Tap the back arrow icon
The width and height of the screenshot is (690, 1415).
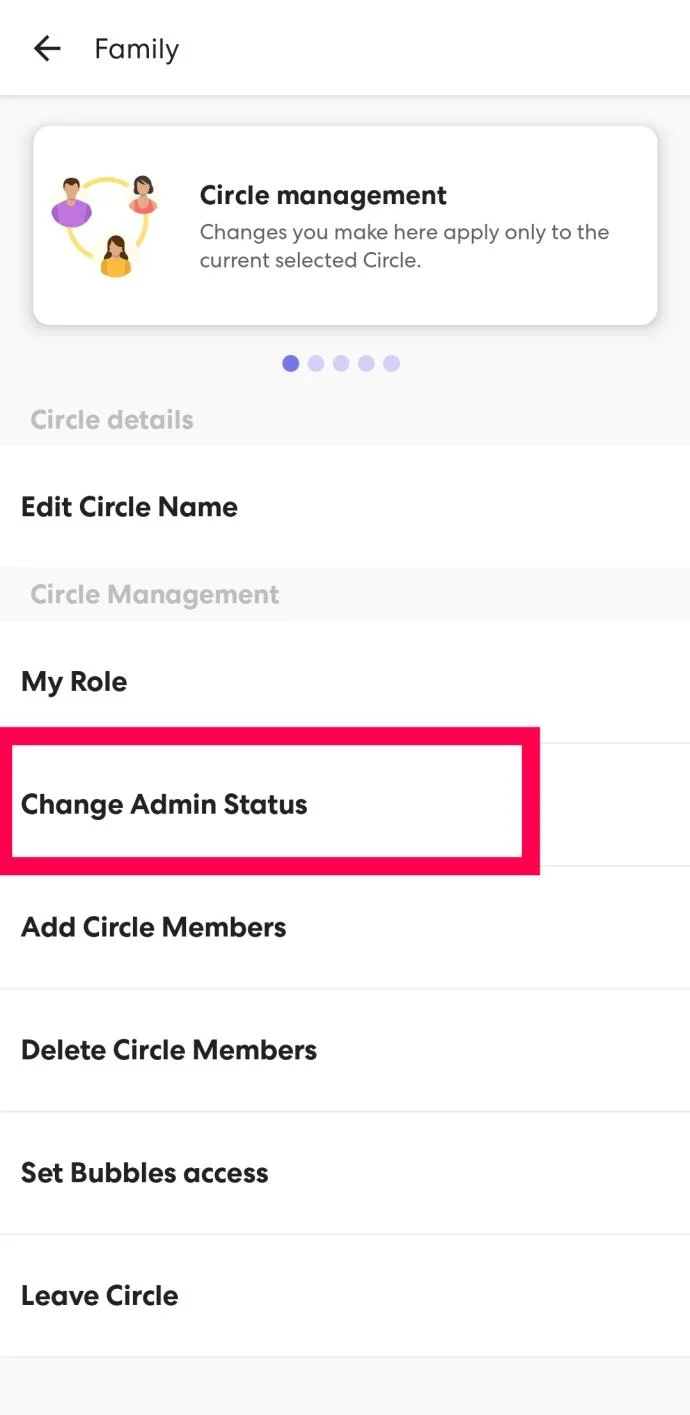[46, 48]
